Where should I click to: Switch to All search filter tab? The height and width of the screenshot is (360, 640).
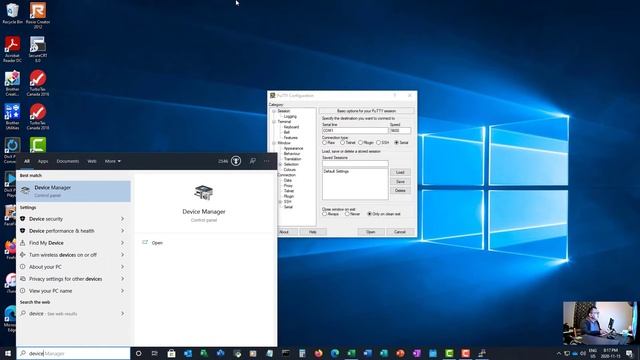point(27,161)
